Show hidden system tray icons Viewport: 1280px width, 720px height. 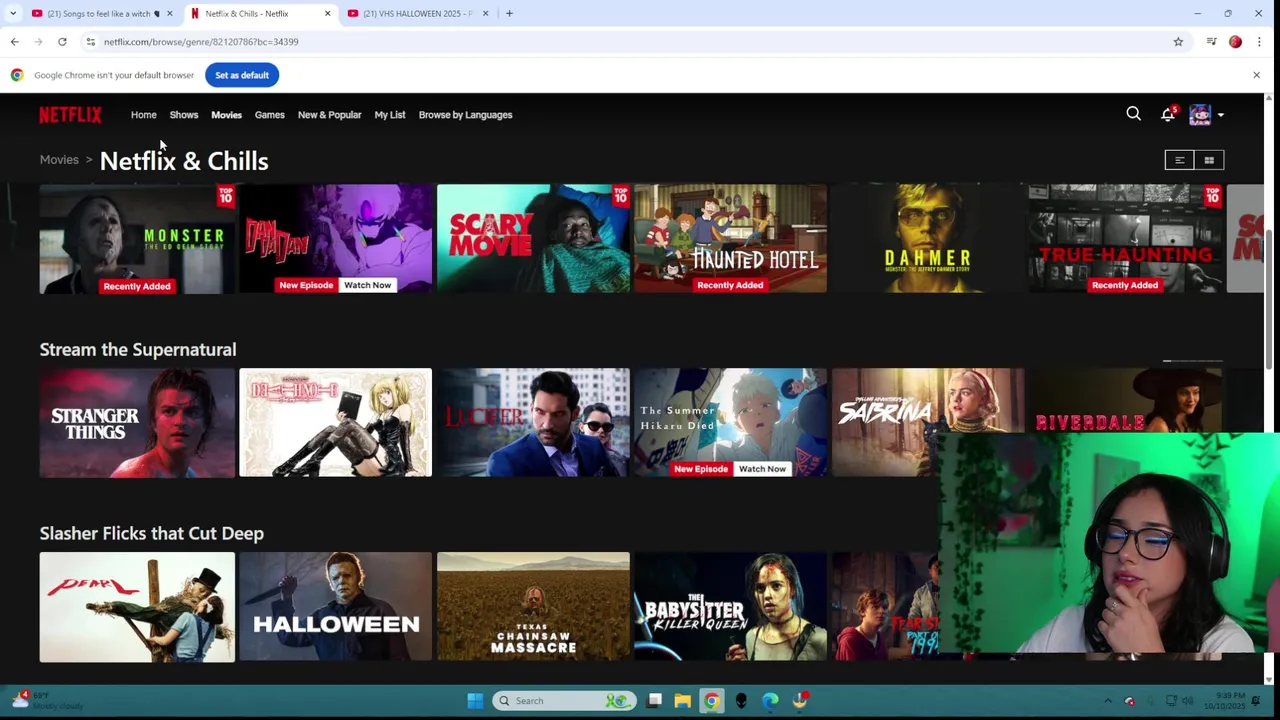pos(1107,701)
